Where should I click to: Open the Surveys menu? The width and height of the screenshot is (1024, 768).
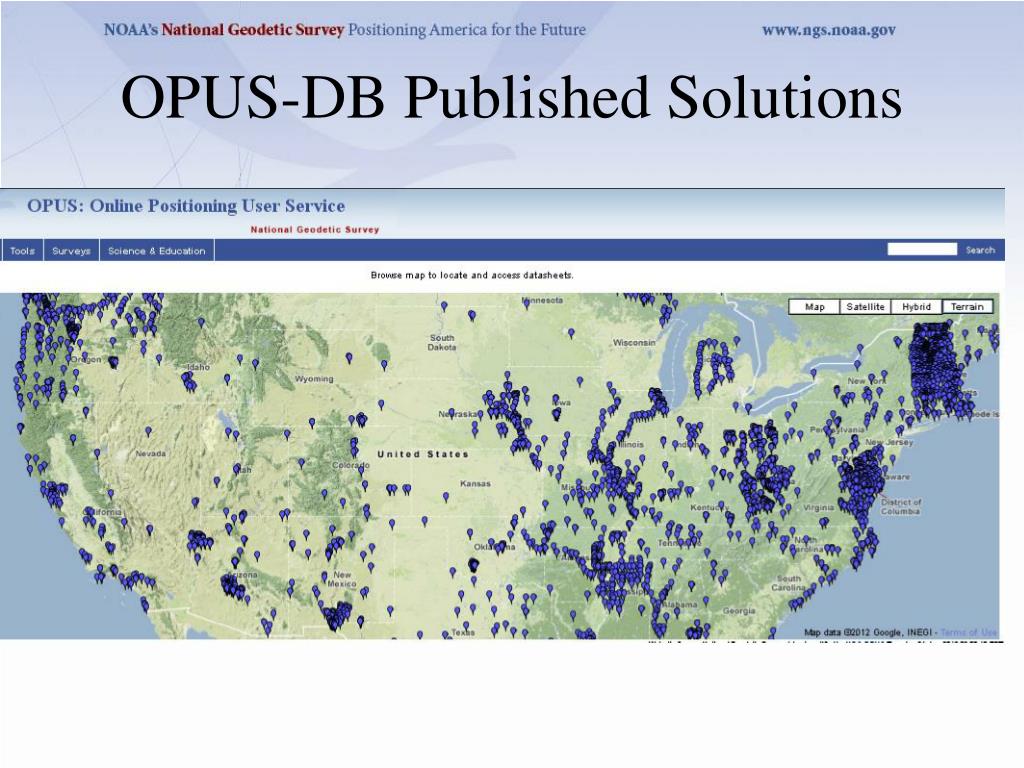point(71,251)
